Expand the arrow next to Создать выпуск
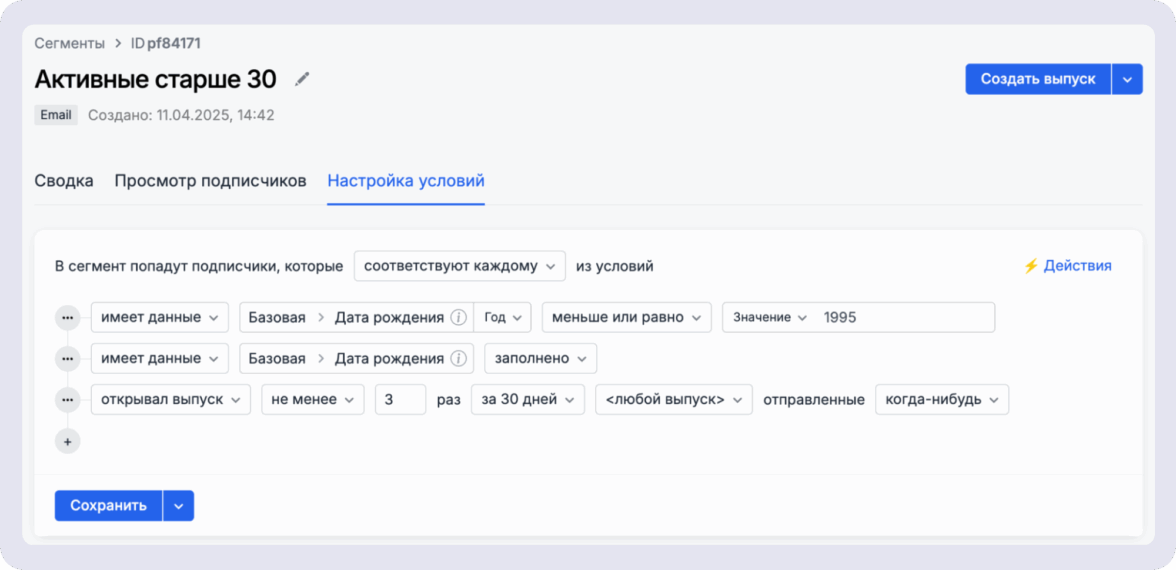The width and height of the screenshot is (1176, 570). click(1127, 79)
